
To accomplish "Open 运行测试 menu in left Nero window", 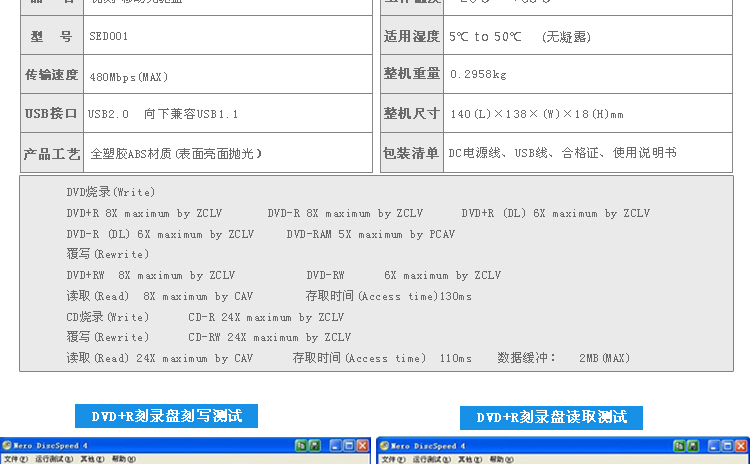I will (x=51, y=459).
